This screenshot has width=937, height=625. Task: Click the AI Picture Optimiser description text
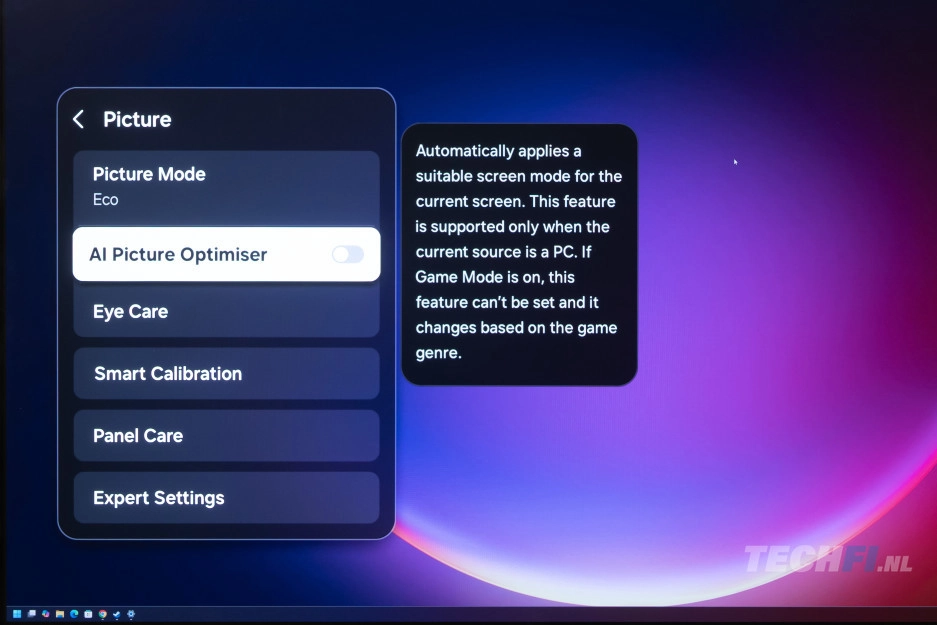pyautogui.click(x=519, y=252)
